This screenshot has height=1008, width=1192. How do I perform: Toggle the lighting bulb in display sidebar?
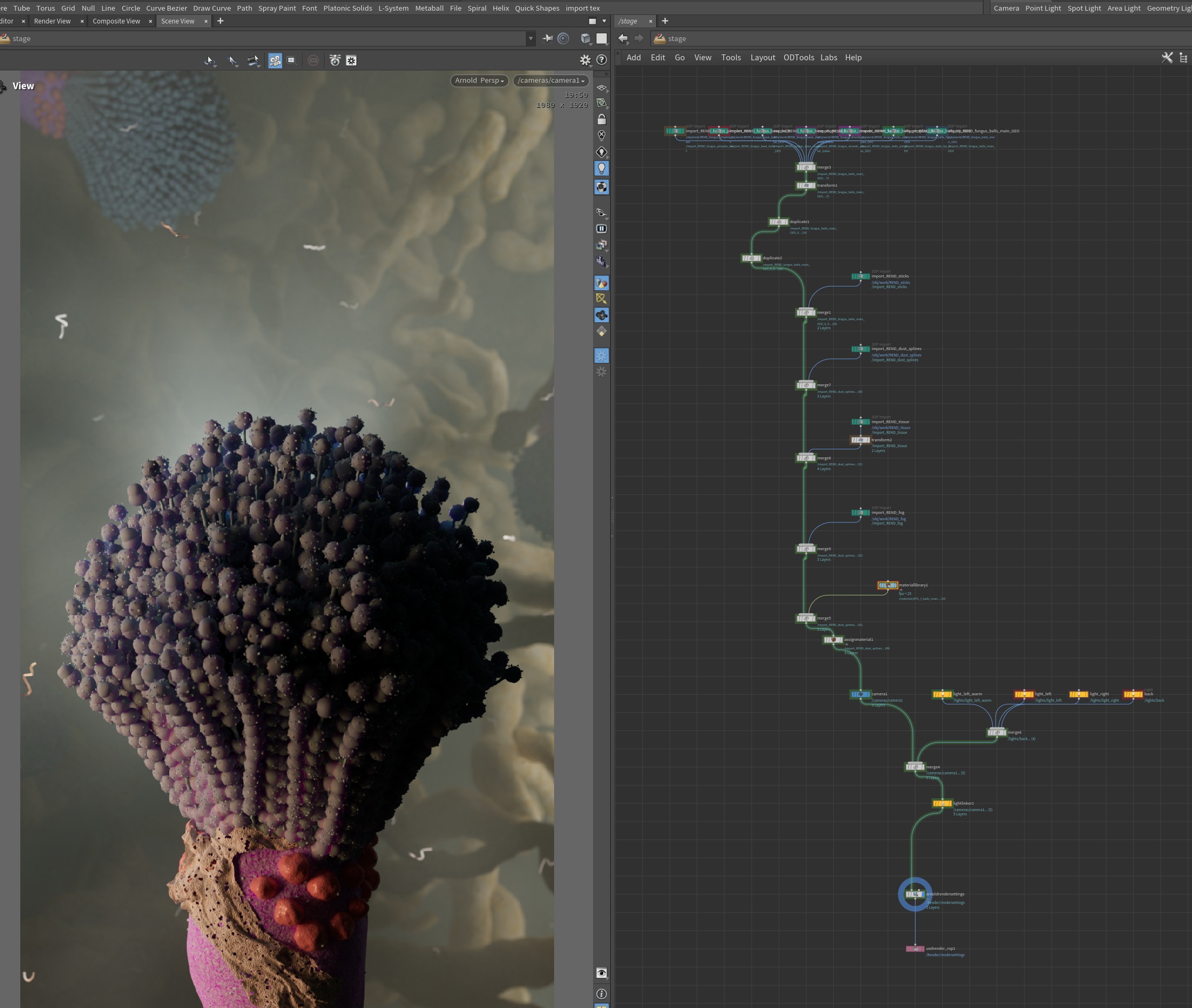pos(602,169)
